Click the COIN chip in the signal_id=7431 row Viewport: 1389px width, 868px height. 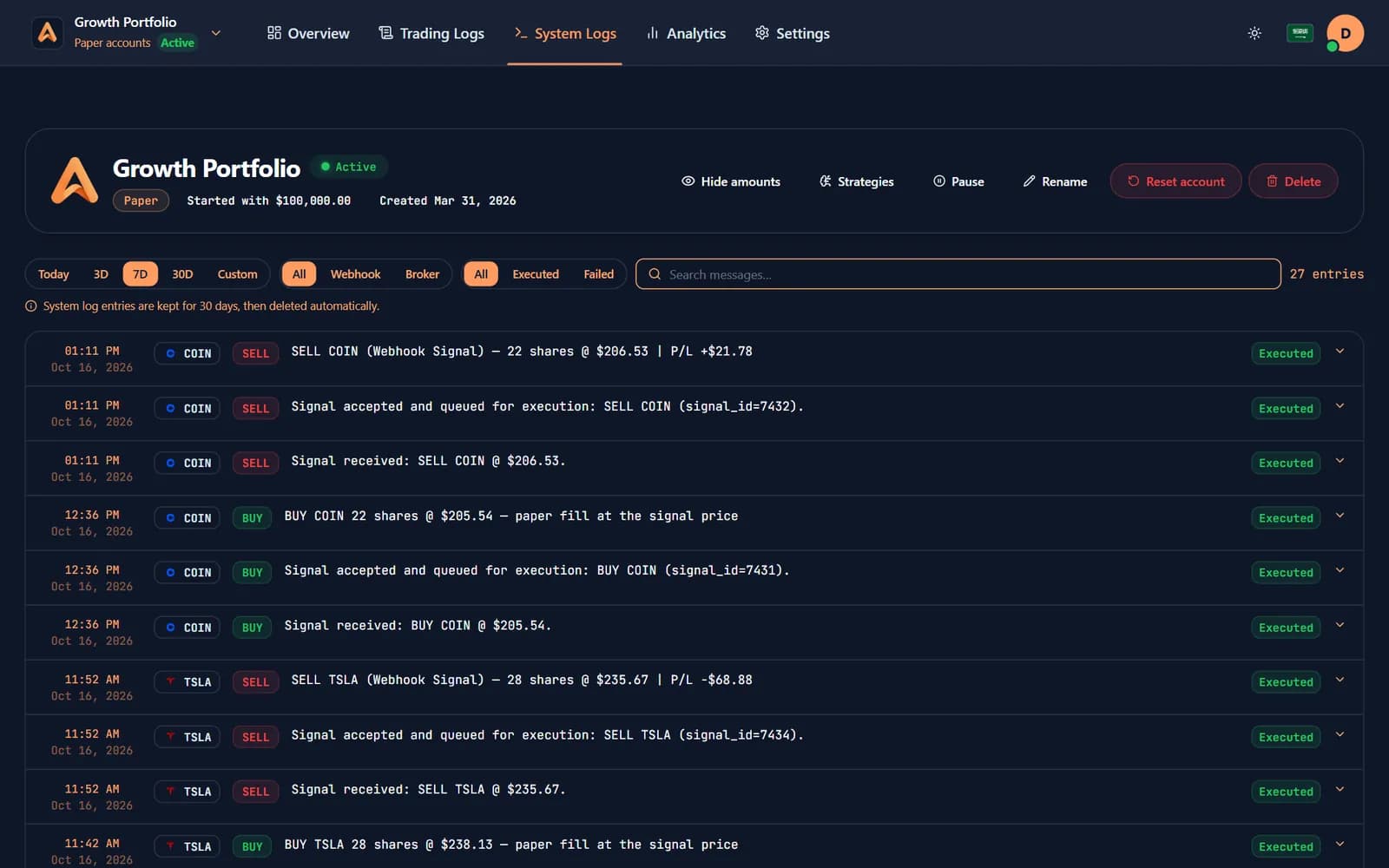pyautogui.click(x=188, y=573)
